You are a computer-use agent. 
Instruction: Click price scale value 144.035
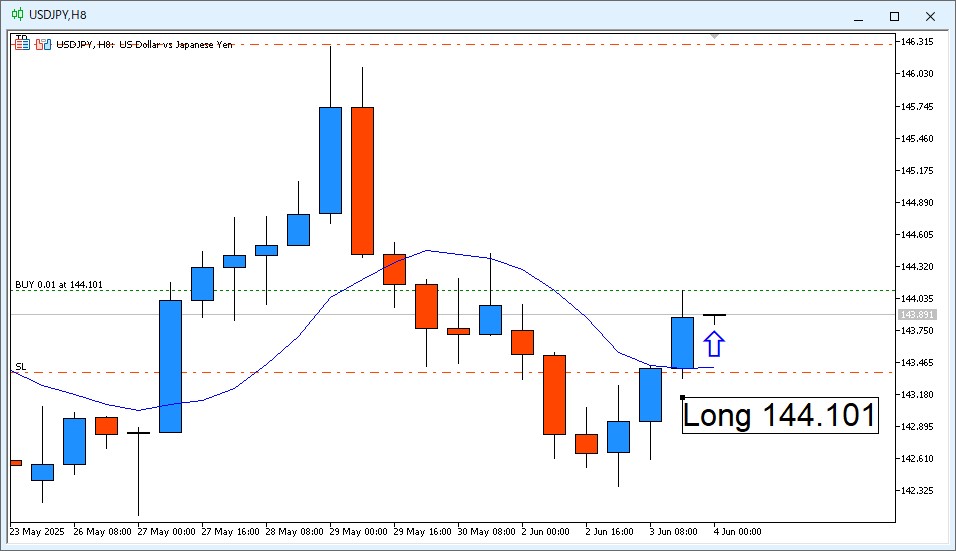[x=917, y=299]
